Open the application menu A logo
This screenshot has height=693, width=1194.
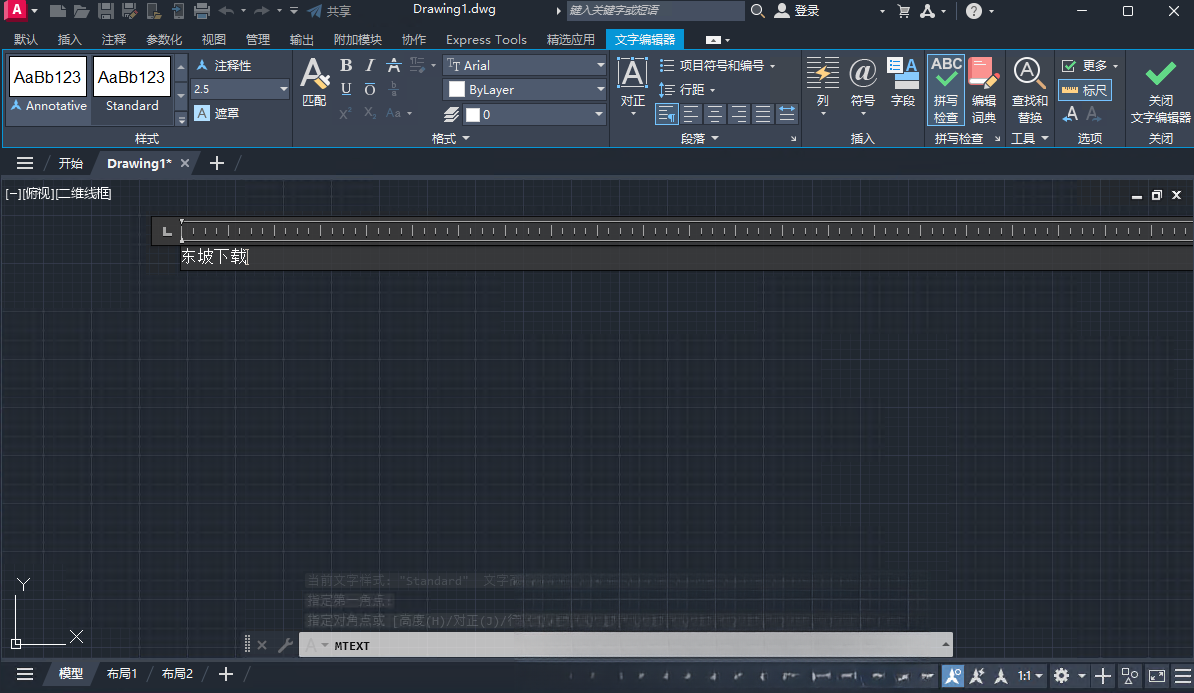17,10
